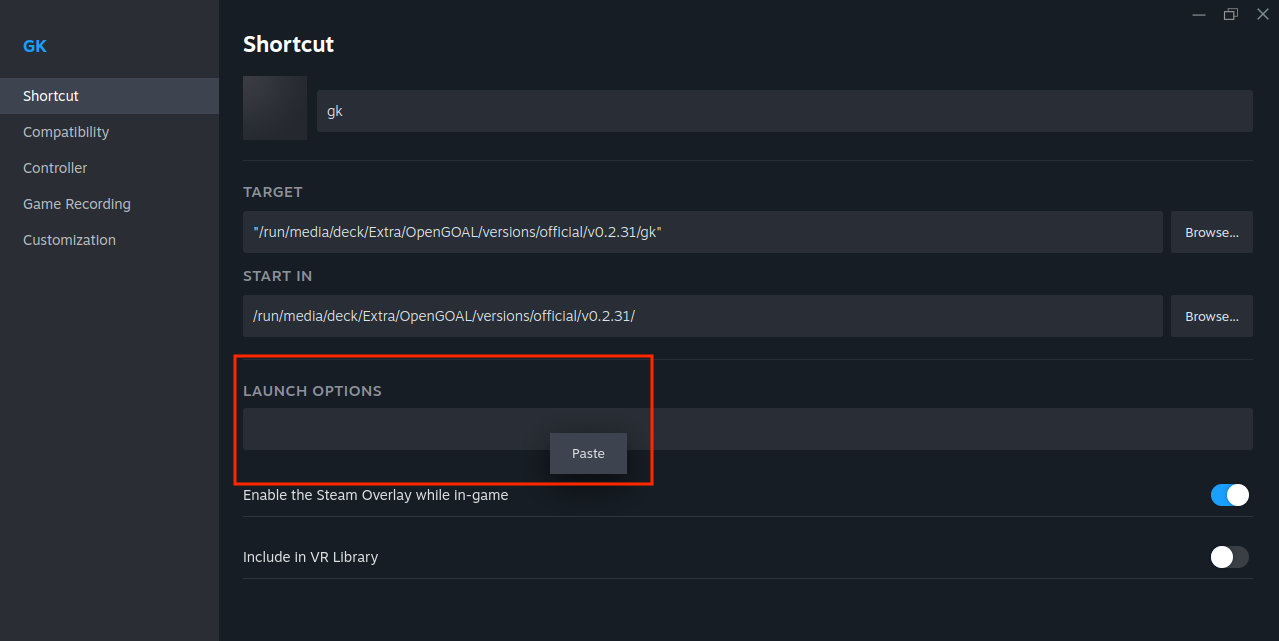This screenshot has width=1279, height=641.
Task: Click Browse next to Target path
Action: pos(1211,232)
